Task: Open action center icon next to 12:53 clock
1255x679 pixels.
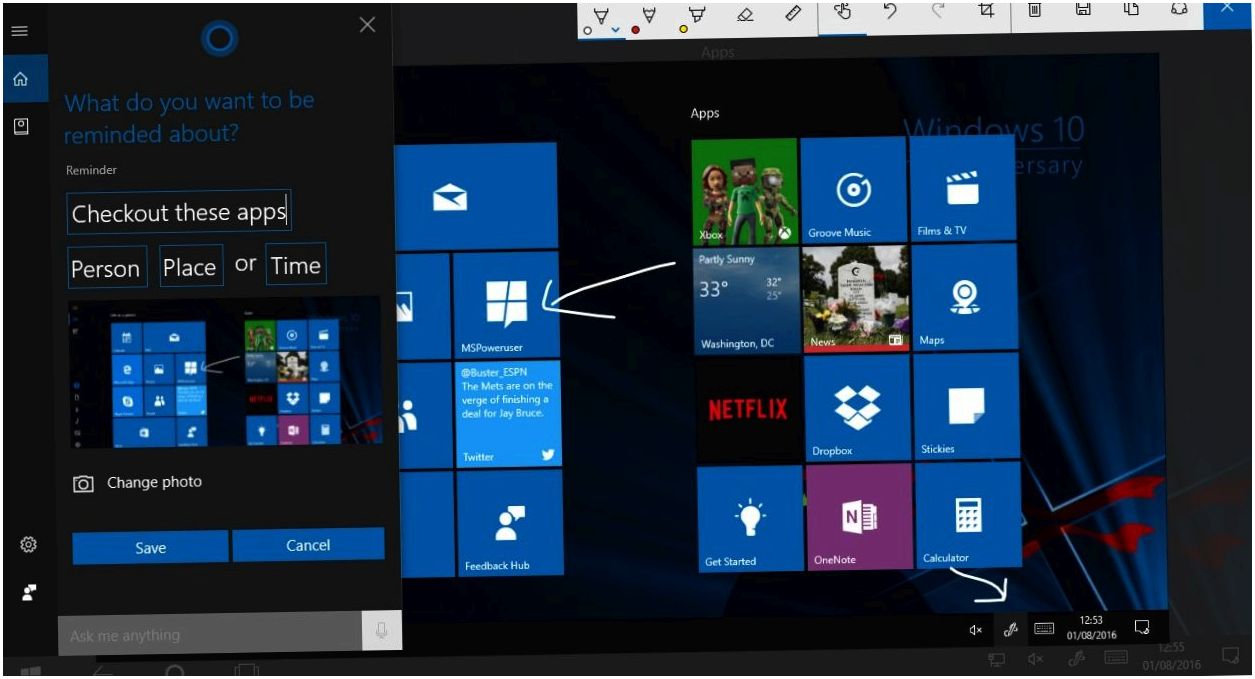Action: [1142, 627]
